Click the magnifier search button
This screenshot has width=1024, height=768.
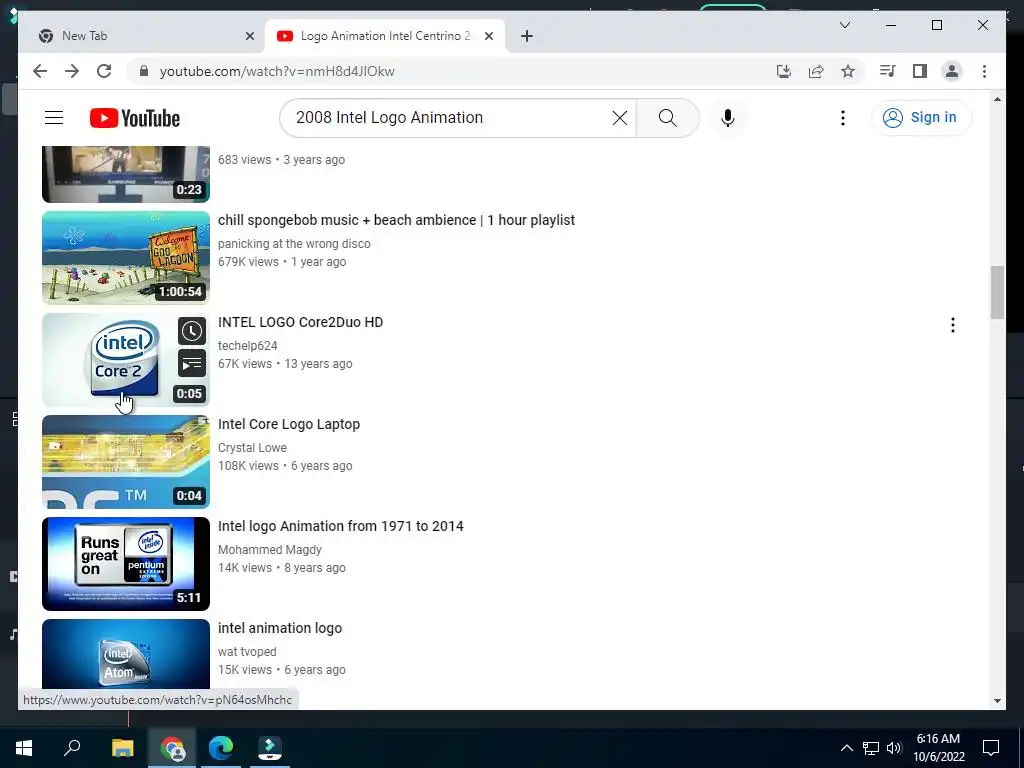pyautogui.click(x=667, y=118)
